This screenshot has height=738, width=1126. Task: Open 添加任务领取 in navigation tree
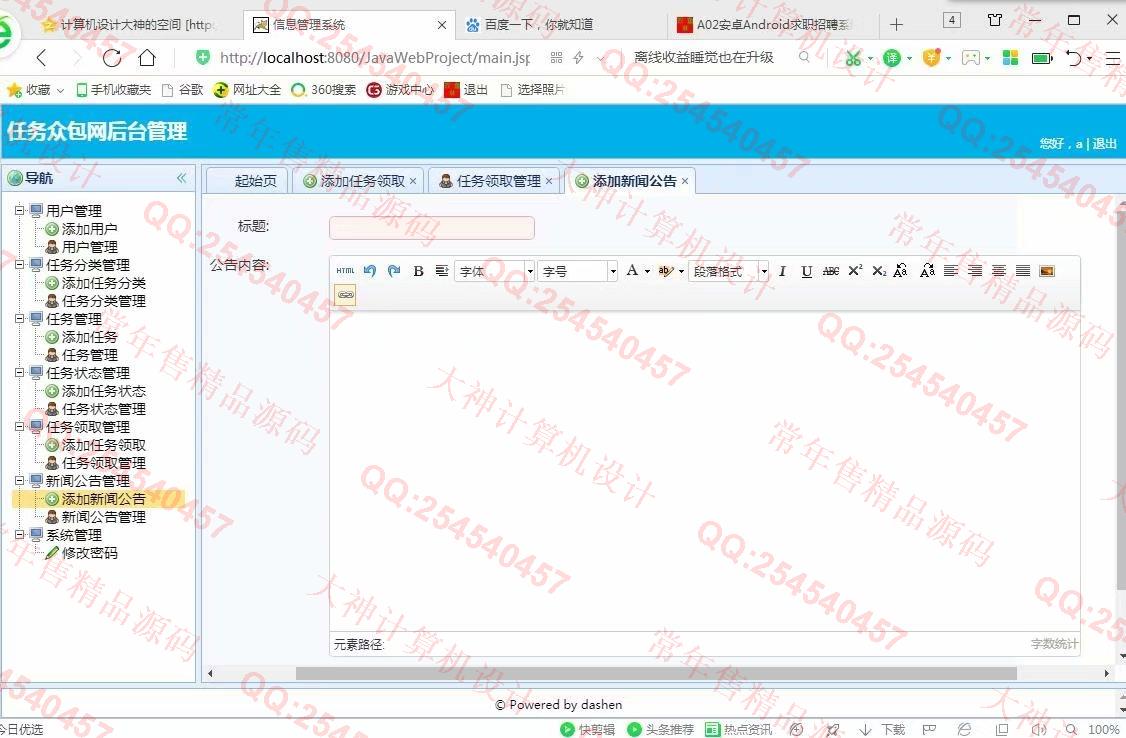[103, 445]
